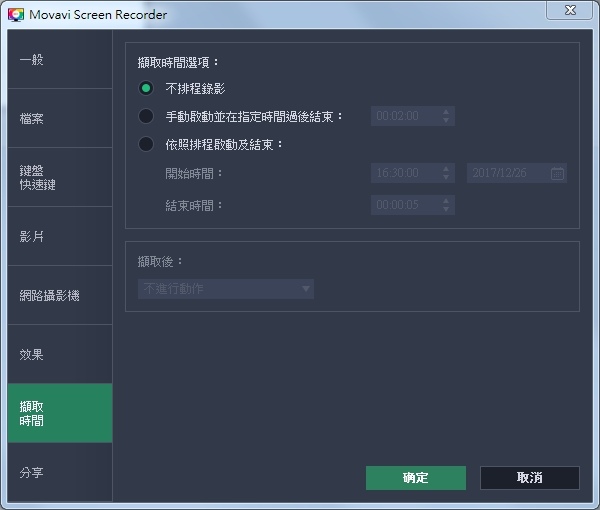Screen dimensions: 600x510
Task: Decrease the 00:00:05 end time with down arrow
Action: (446, 209)
